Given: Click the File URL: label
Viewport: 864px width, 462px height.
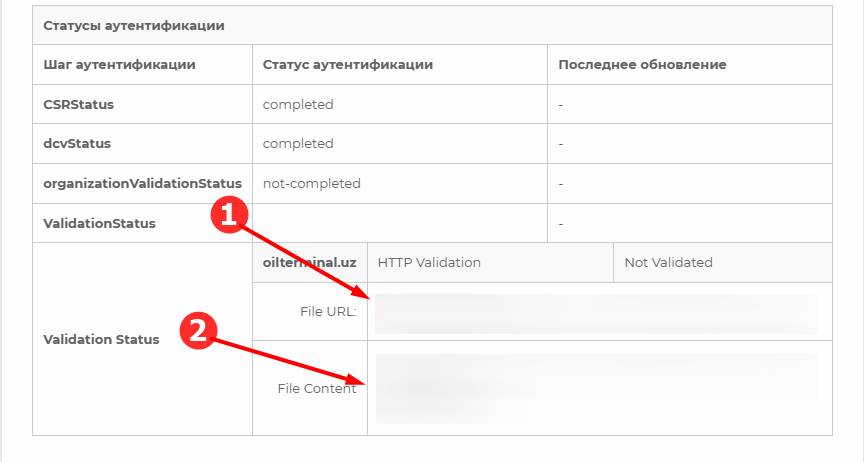Looking at the screenshot, I should (x=328, y=311).
